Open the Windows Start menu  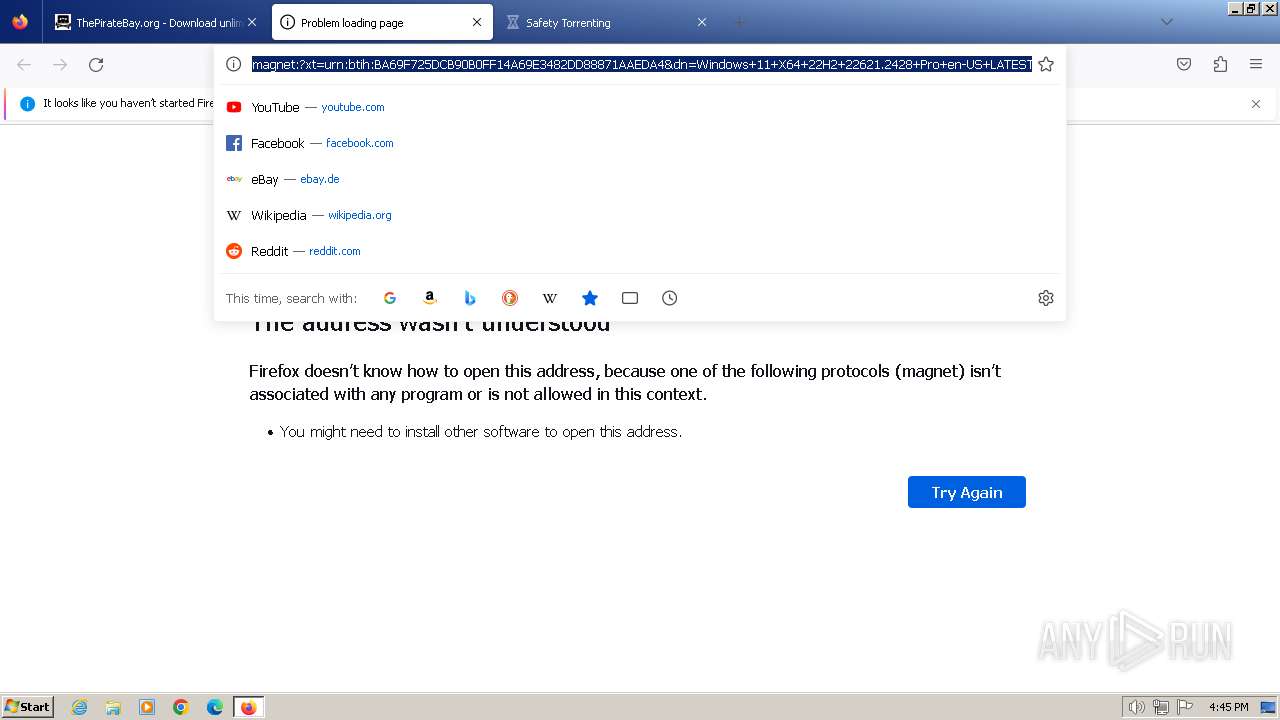[28, 707]
